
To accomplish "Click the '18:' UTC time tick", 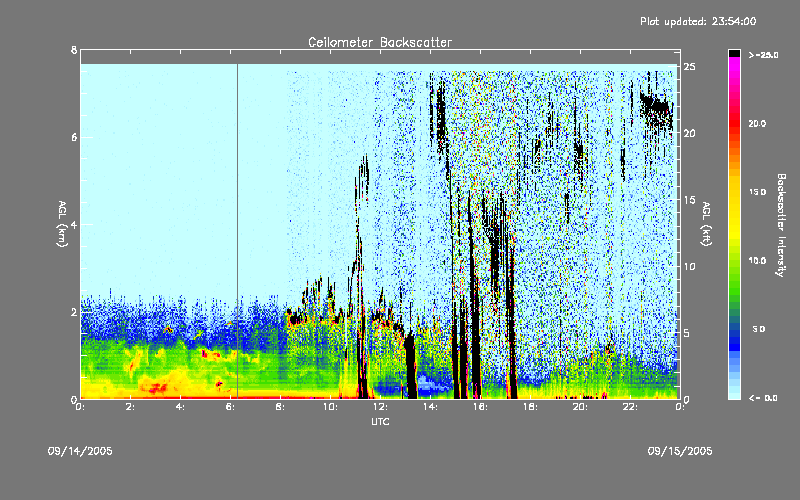I will click(x=530, y=407).
